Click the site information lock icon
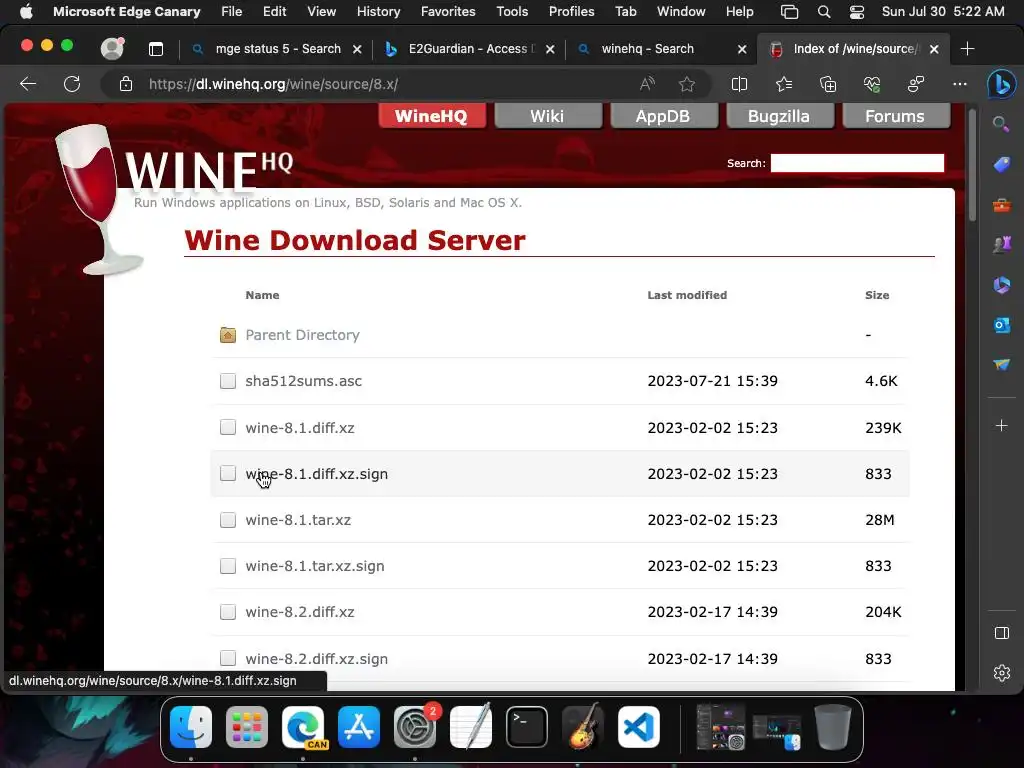Viewport: 1024px width, 768px height. pos(126,84)
